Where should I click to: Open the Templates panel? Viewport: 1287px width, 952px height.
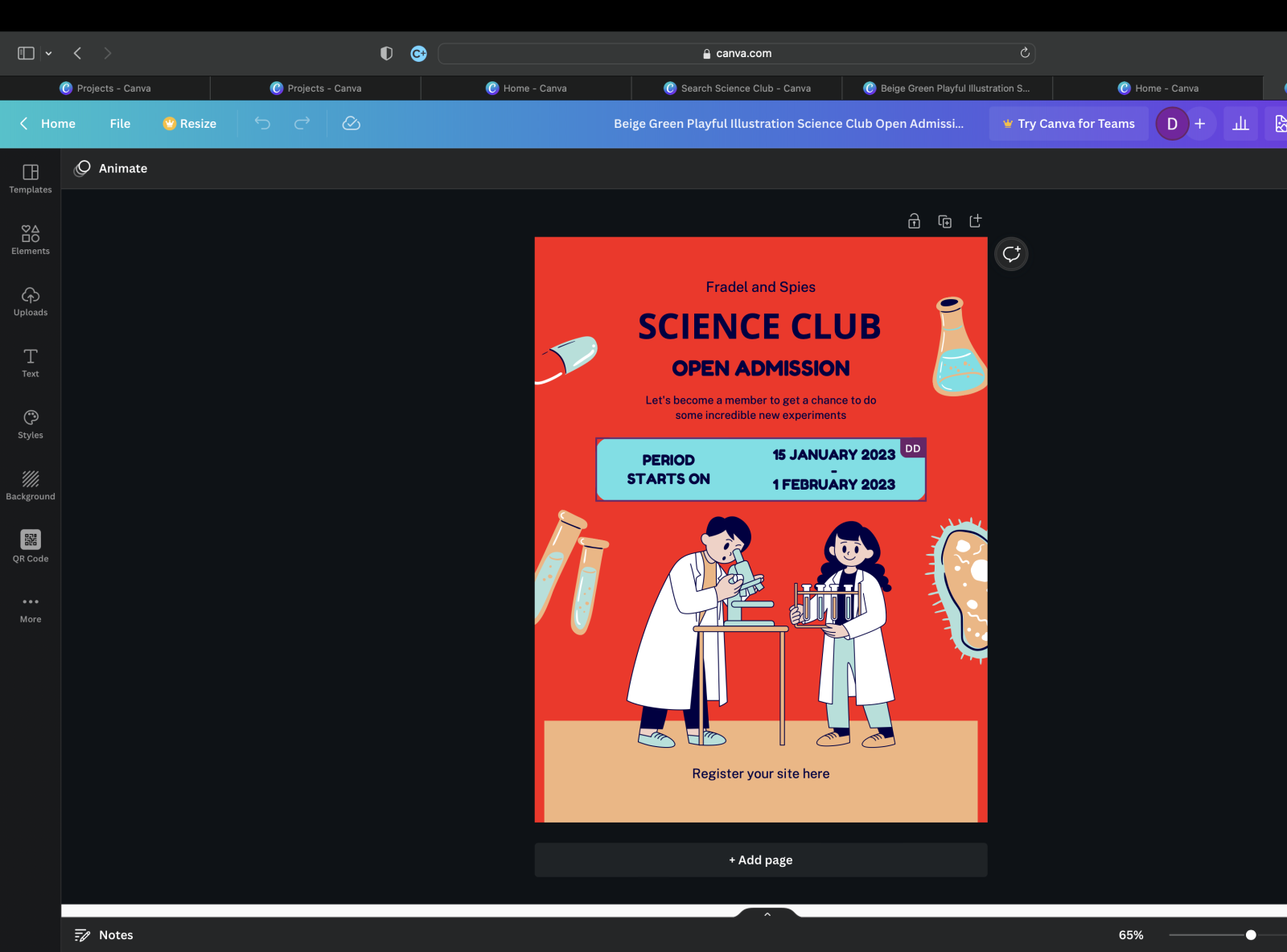[30, 177]
